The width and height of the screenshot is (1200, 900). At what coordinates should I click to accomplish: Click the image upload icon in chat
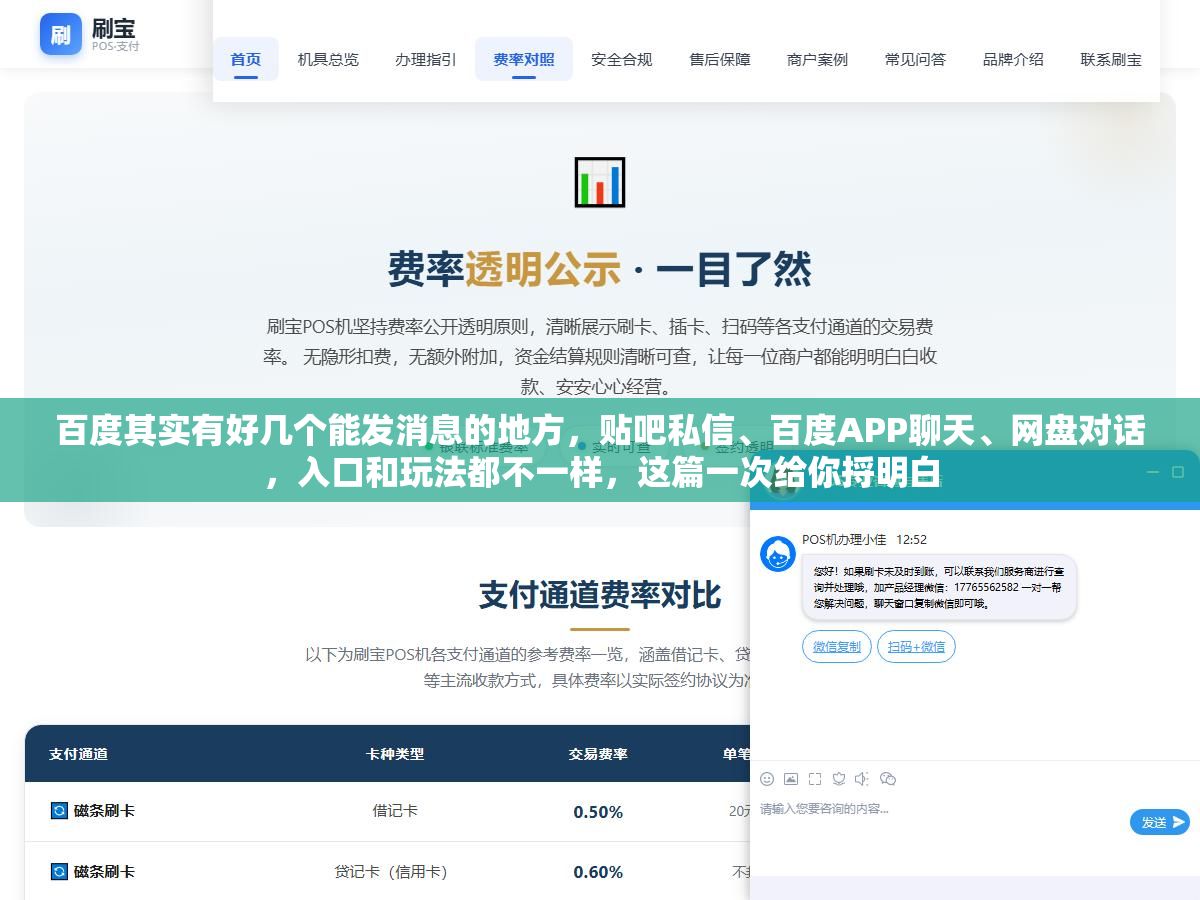[x=791, y=778]
